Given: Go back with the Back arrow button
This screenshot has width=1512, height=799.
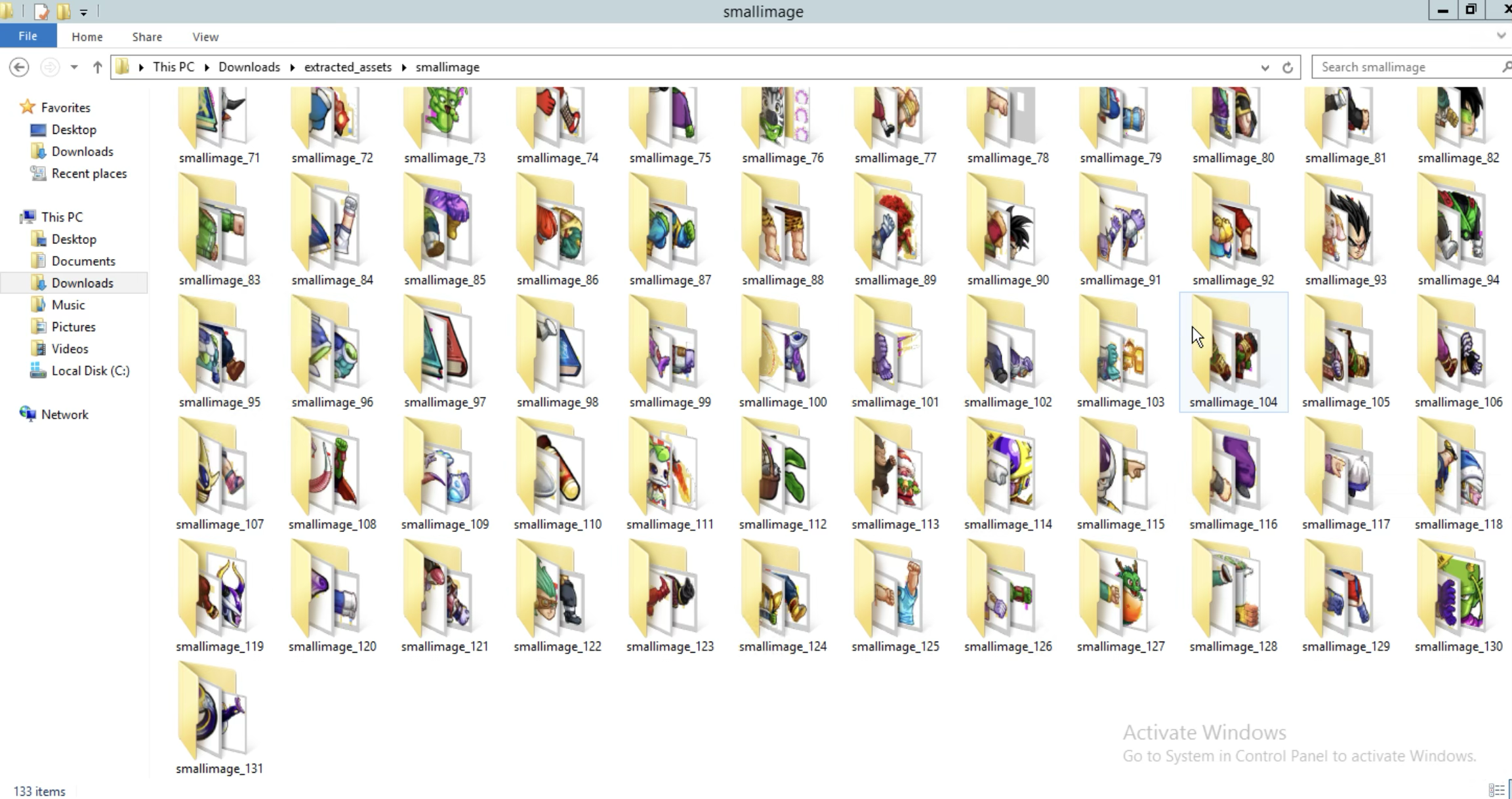Looking at the screenshot, I should pos(19,67).
